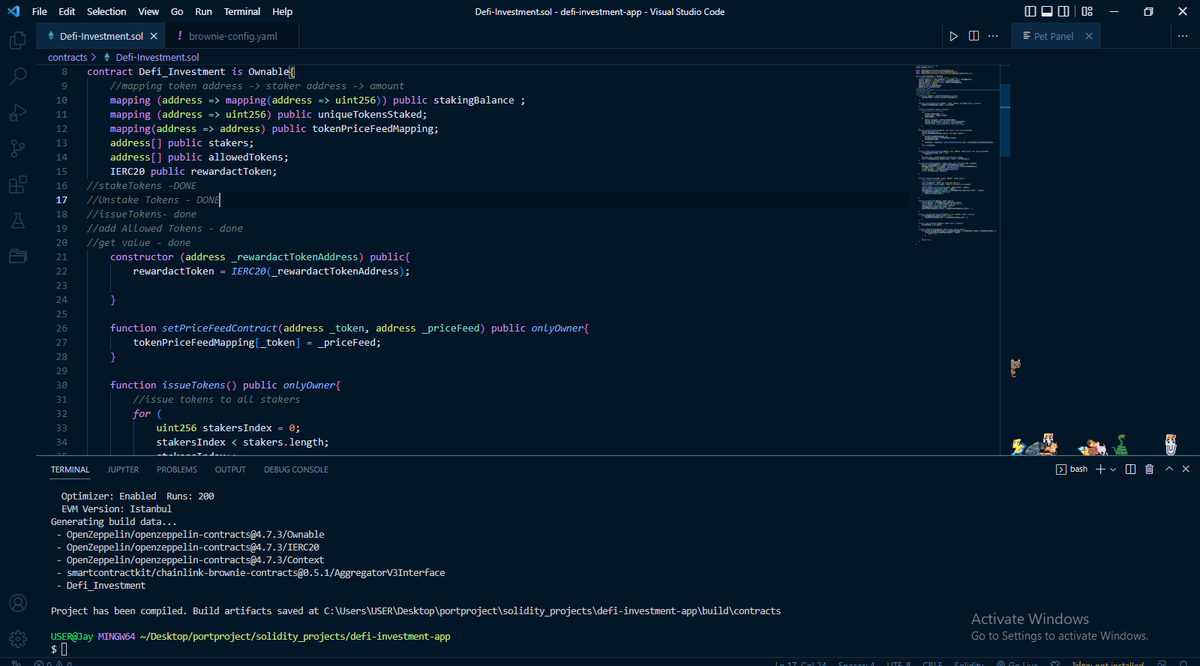Open the File menu
This screenshot has height=666, width=1200.
point(39,11)
